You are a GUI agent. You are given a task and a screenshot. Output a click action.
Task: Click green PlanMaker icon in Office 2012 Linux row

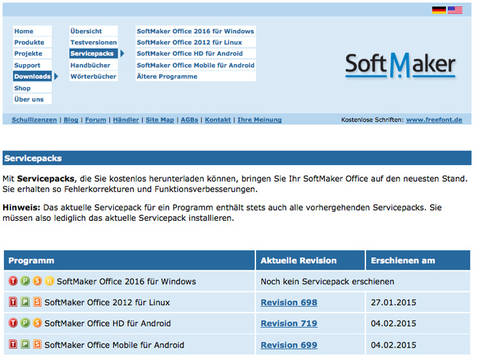click(25, 302)
